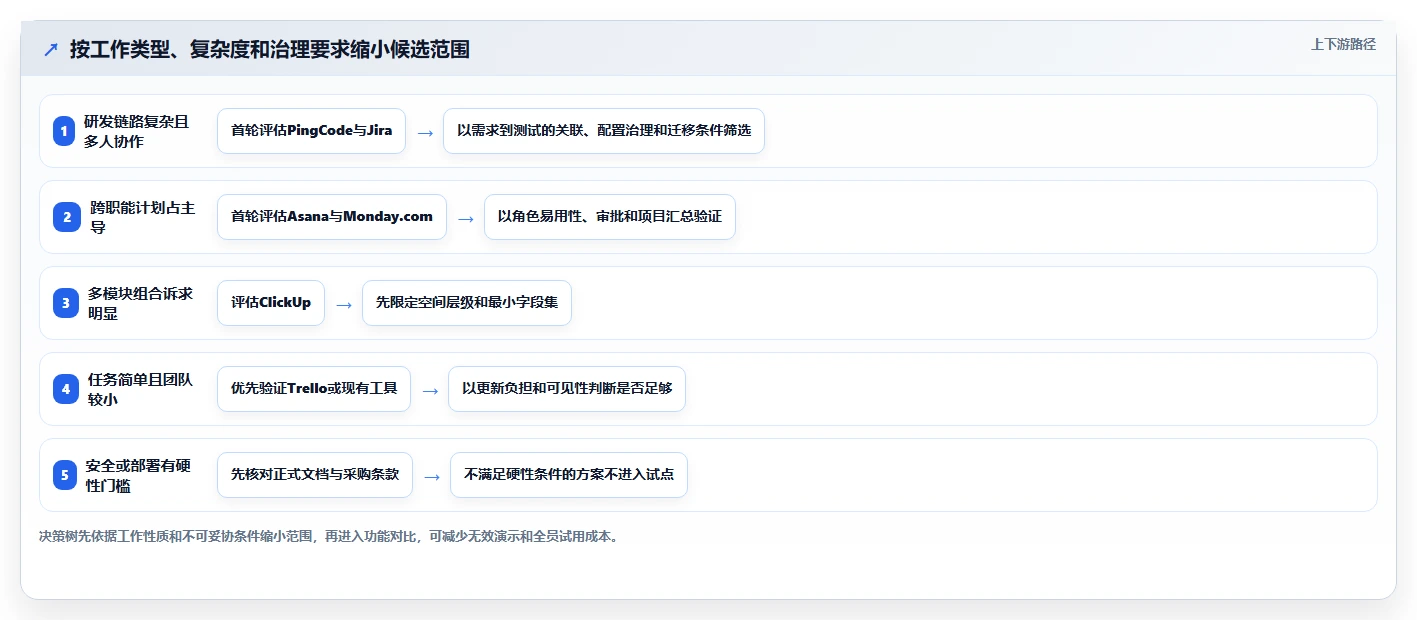Click the 首轮评估Asana与Monday.com box
Screen dimensions: 1417x620
click(332, 217)
